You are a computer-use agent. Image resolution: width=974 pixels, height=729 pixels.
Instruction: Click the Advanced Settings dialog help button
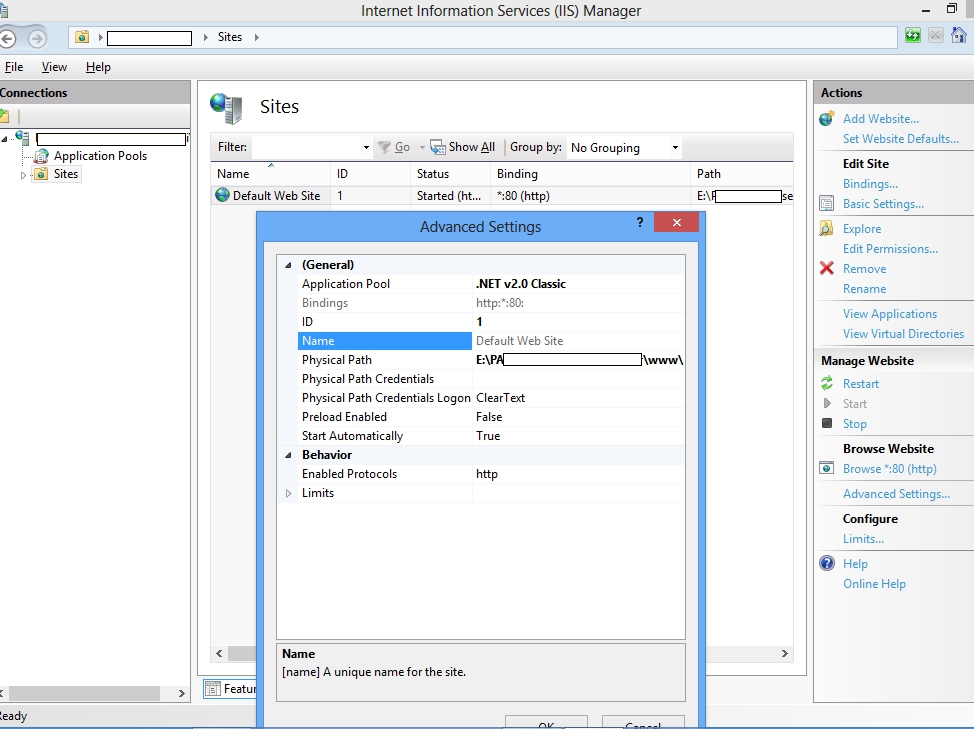click(x=640, y=223)
